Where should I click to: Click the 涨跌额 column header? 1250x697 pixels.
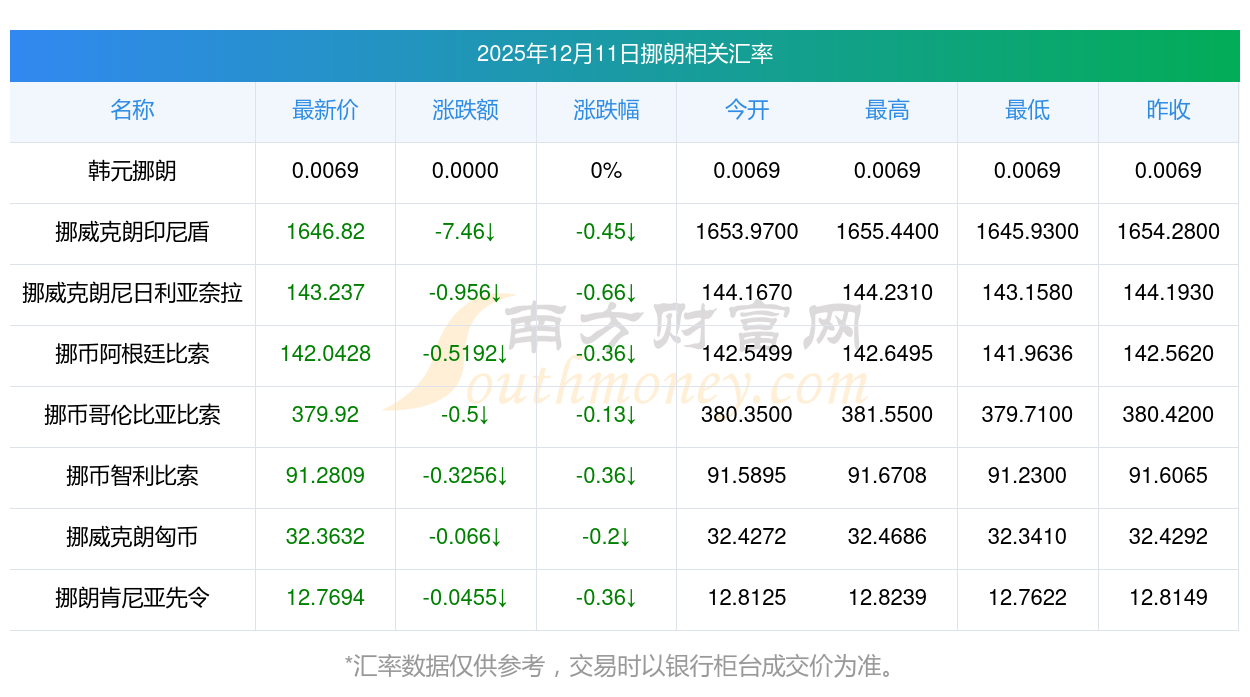[465, 110]
